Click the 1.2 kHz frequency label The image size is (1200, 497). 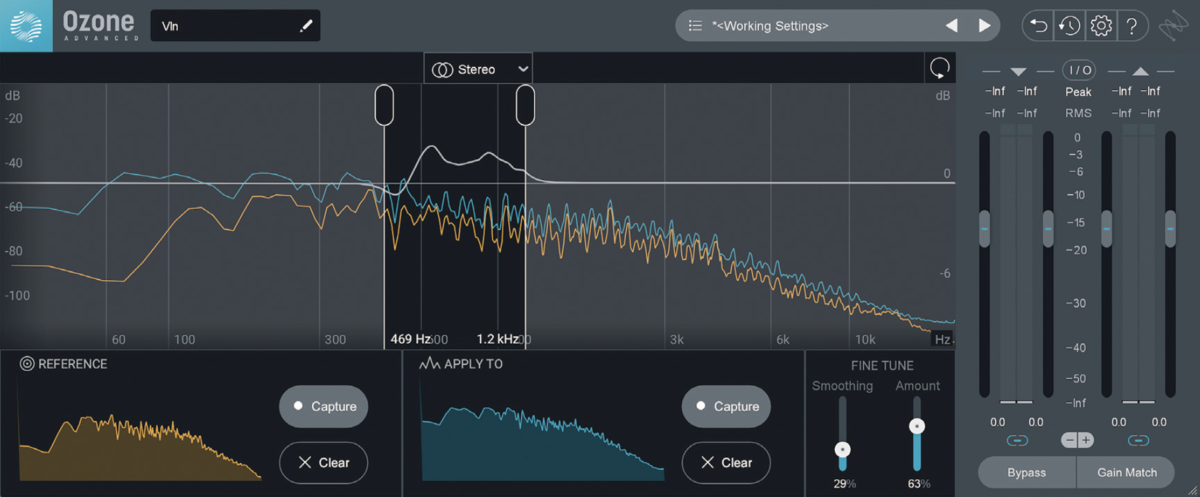(497, 339)
